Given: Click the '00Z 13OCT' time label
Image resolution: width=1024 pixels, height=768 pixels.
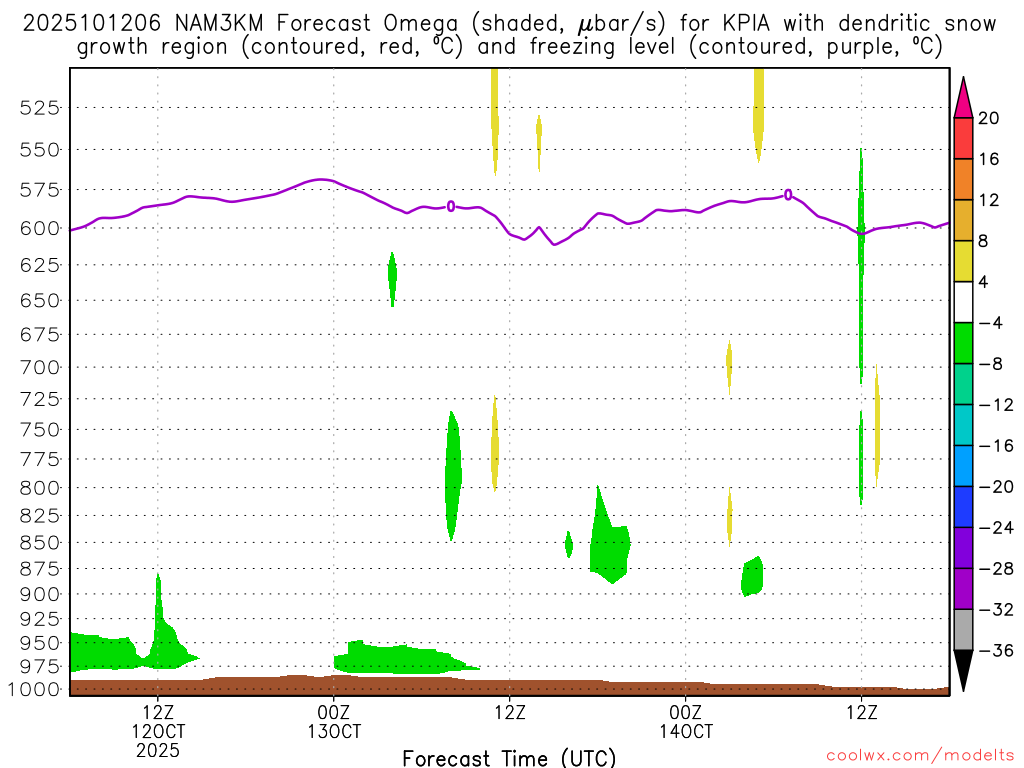Looking at the screenshot, I should tap(334, 722).
